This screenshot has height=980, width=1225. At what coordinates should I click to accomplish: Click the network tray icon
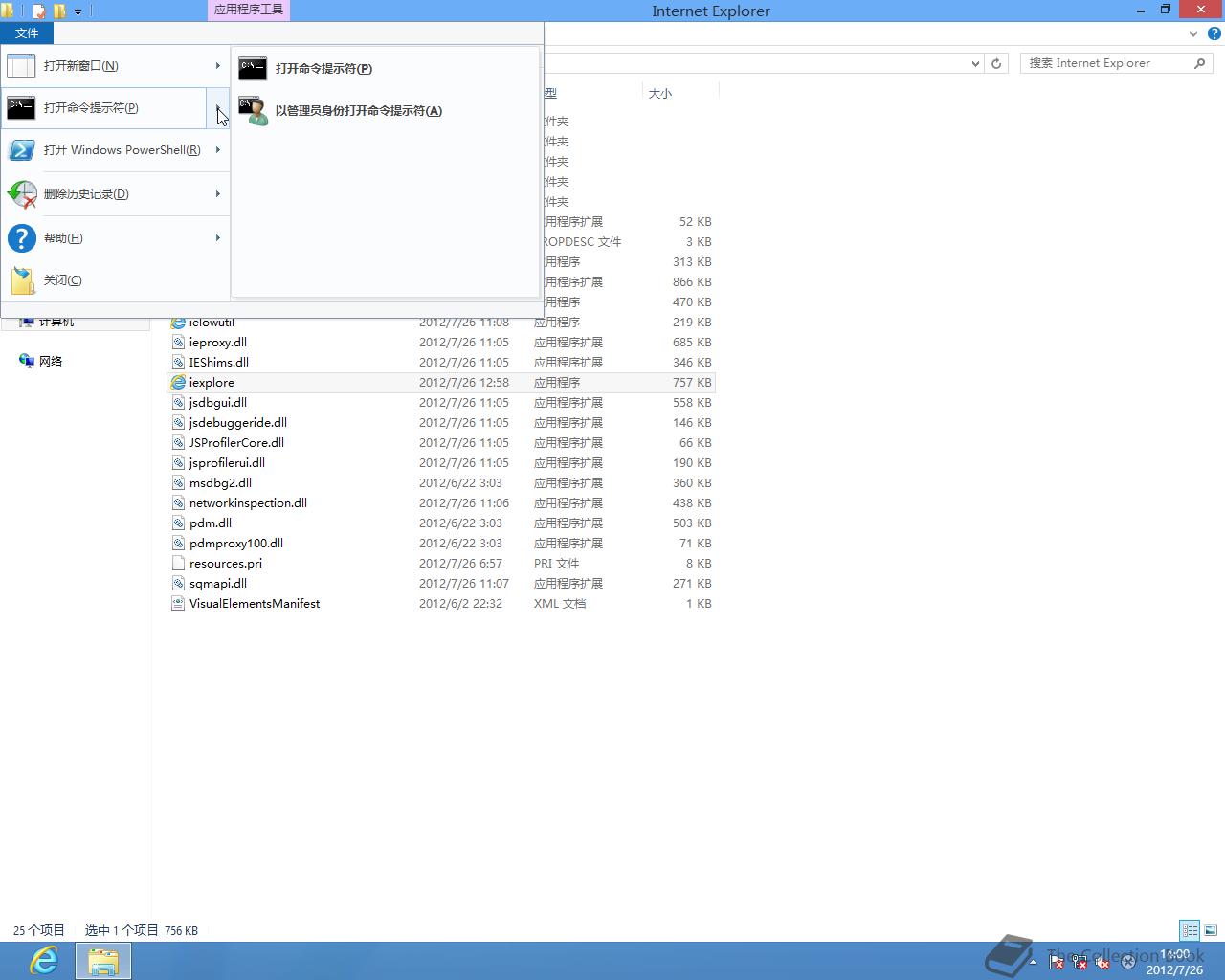click(x=1080, y=962)
